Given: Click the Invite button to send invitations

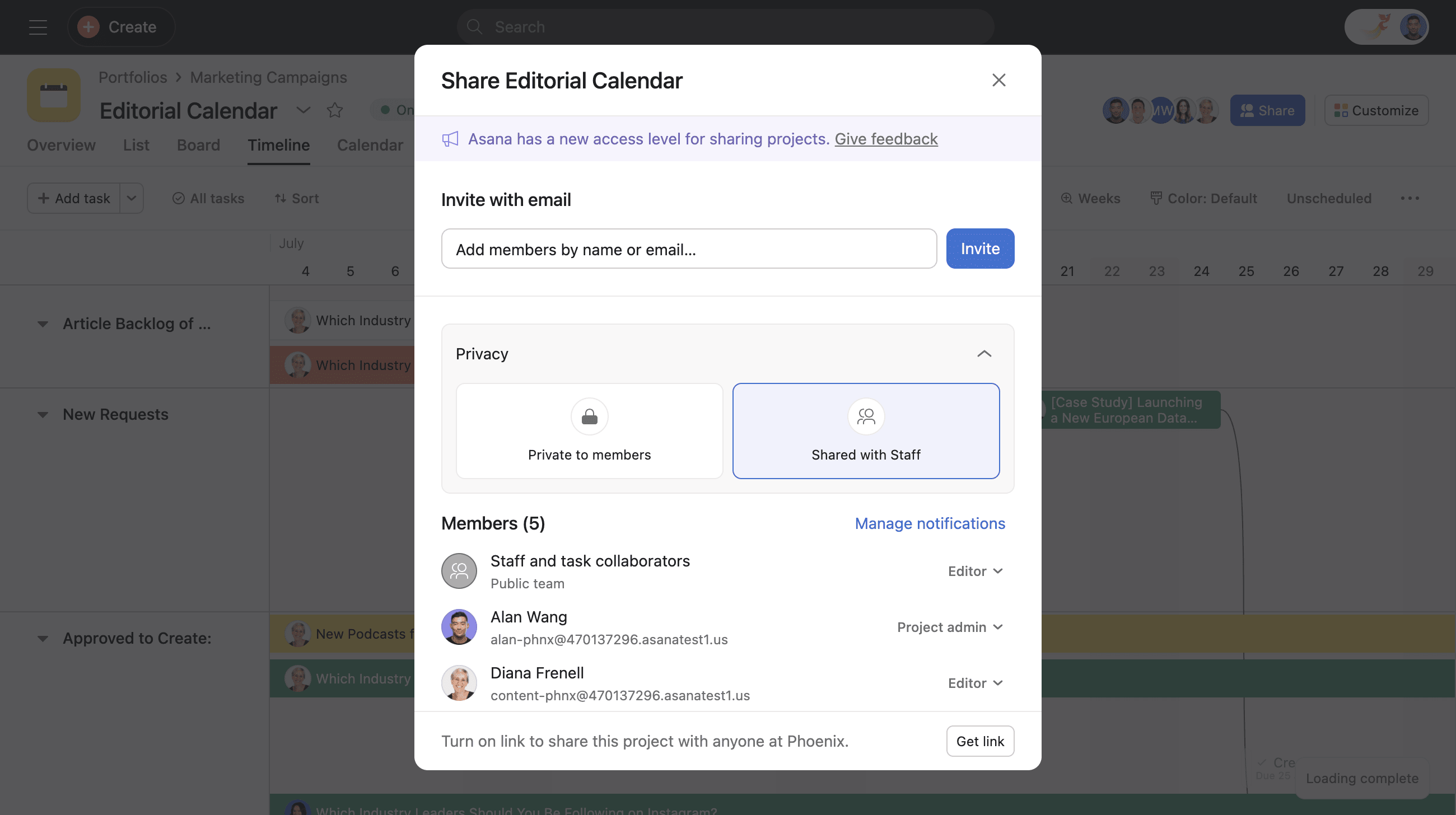Looking at the screenshot, I should 980,248.
